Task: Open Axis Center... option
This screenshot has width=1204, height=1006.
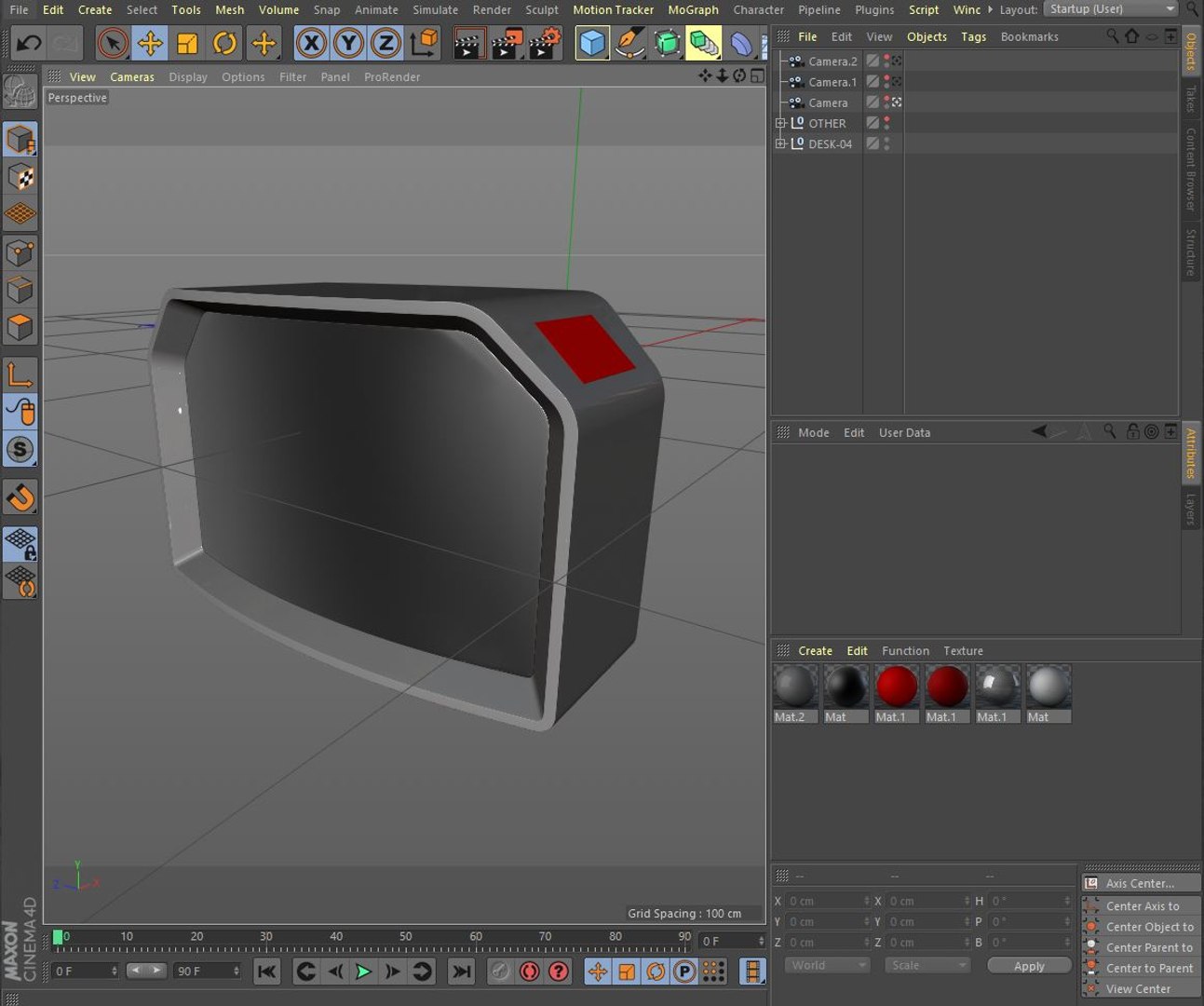Action: pos(1140,883)
